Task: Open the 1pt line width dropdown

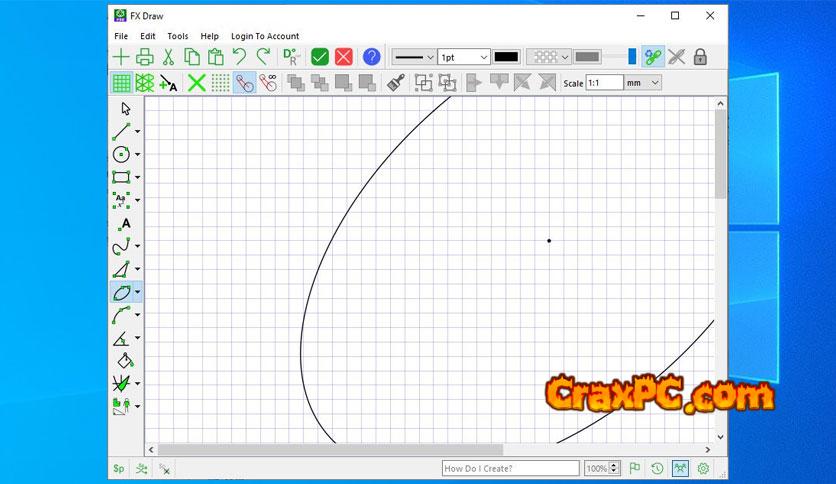Action: [x=464, y=57]
